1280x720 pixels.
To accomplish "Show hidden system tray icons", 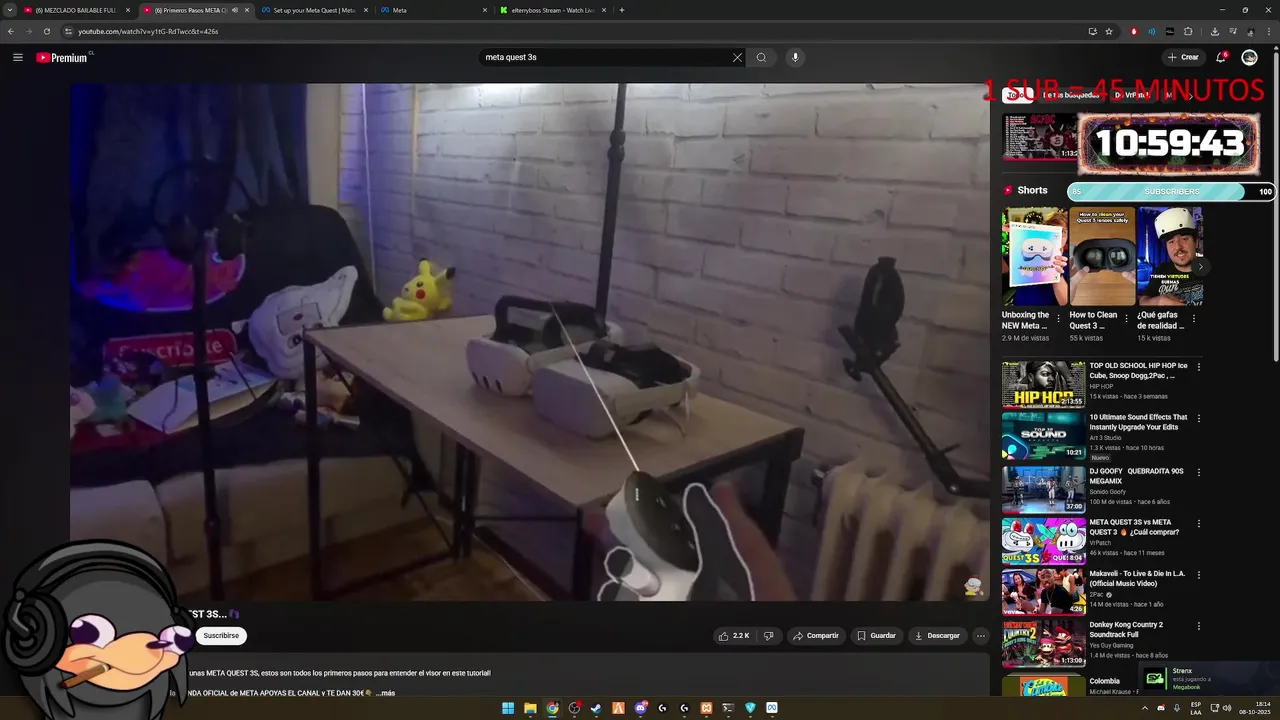I will 1145,708.
